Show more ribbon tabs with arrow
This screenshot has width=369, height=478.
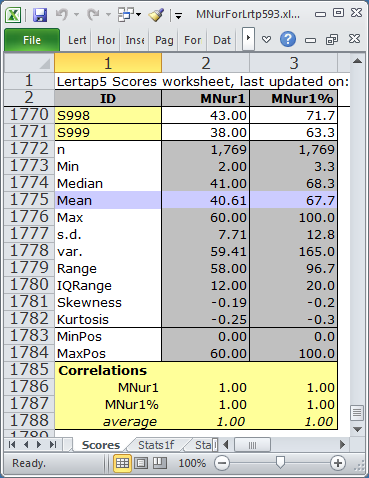tap(248, 38)
